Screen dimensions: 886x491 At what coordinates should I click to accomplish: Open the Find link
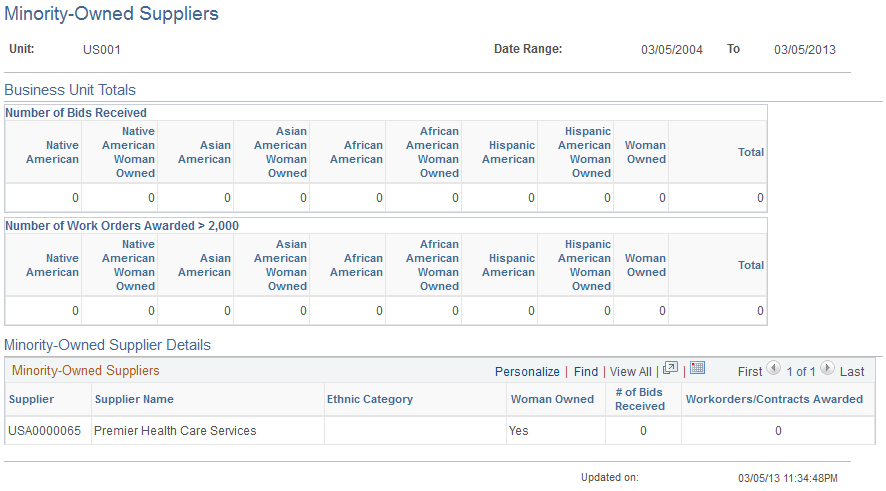click(x=585, y=372)
